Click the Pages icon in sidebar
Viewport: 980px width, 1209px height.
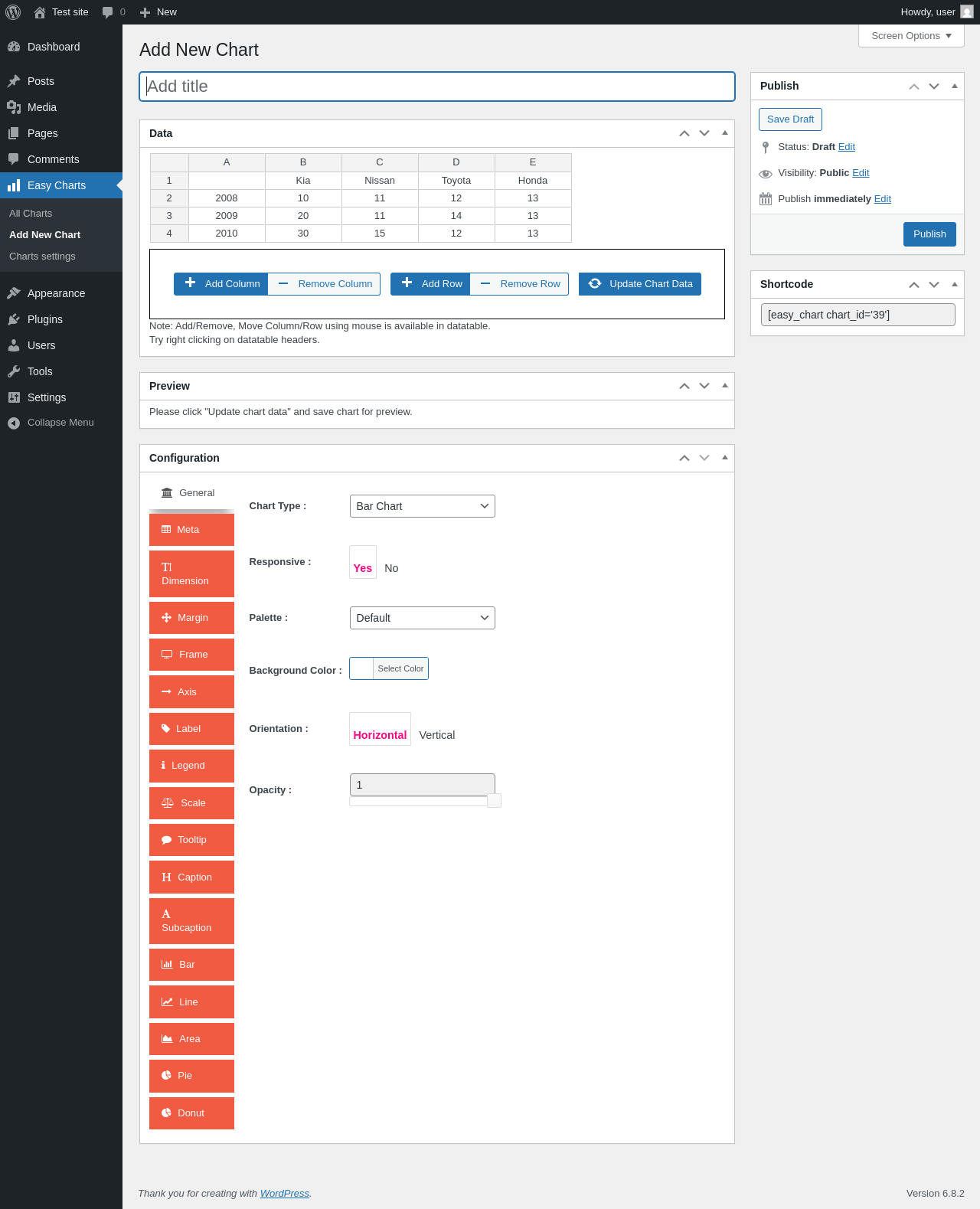(x=14, y=133)
